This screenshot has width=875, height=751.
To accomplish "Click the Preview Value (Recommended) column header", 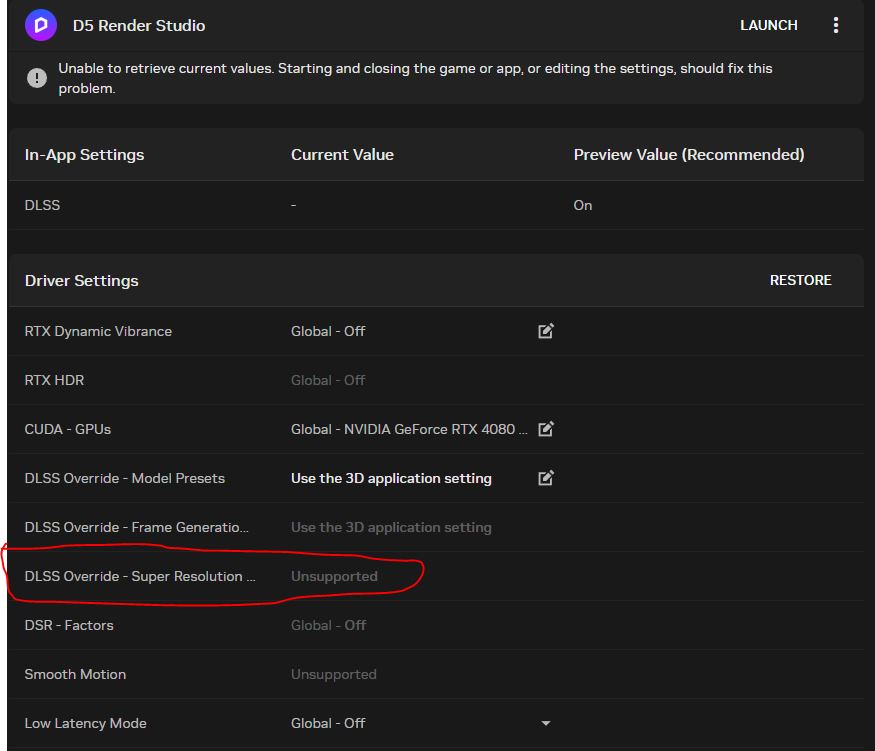I will point(688,155).
